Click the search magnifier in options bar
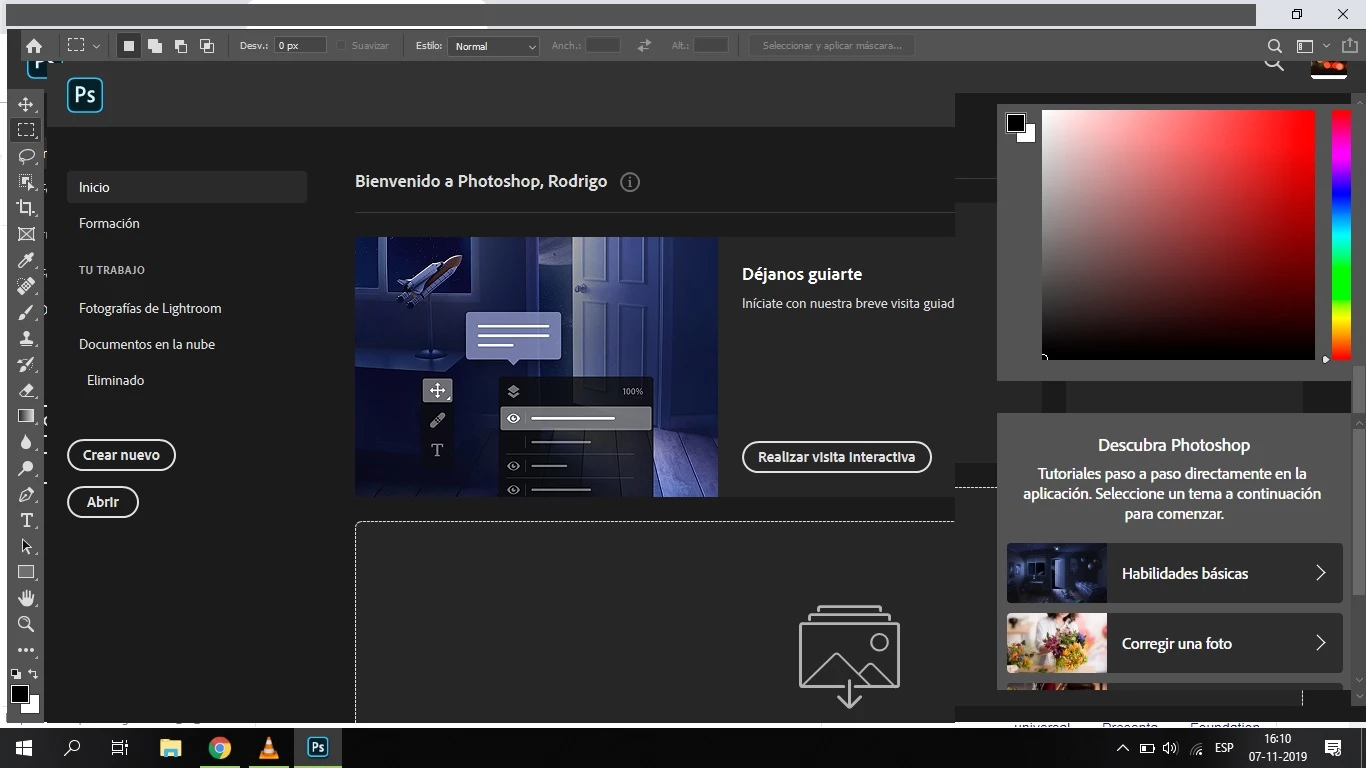The height and width of the screenshot is (768, 1366). (x=1274, y=46)
